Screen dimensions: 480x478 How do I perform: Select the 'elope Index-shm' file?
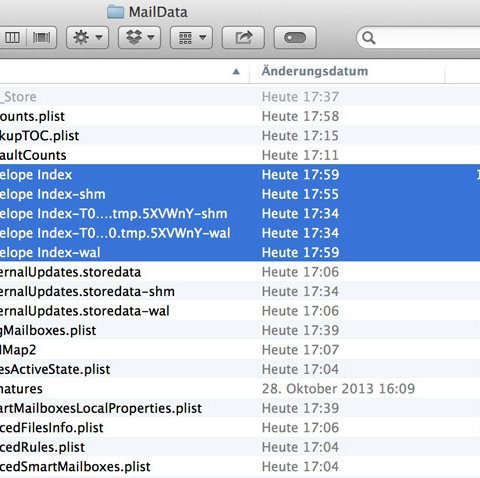(240, 194)
